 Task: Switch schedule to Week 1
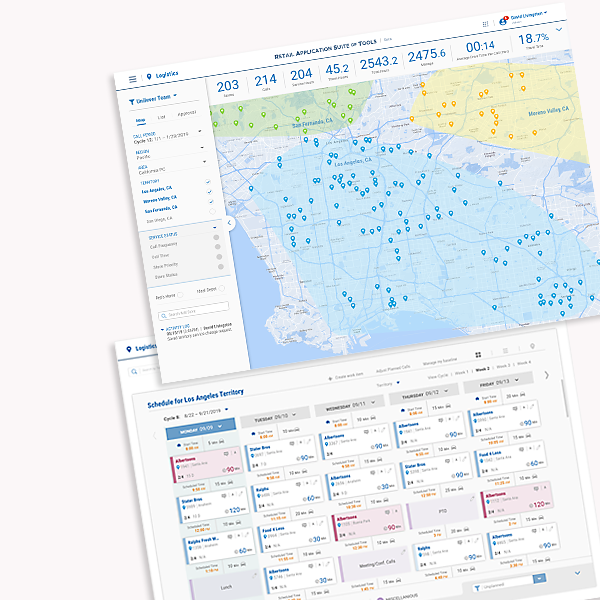pos(461,372)
